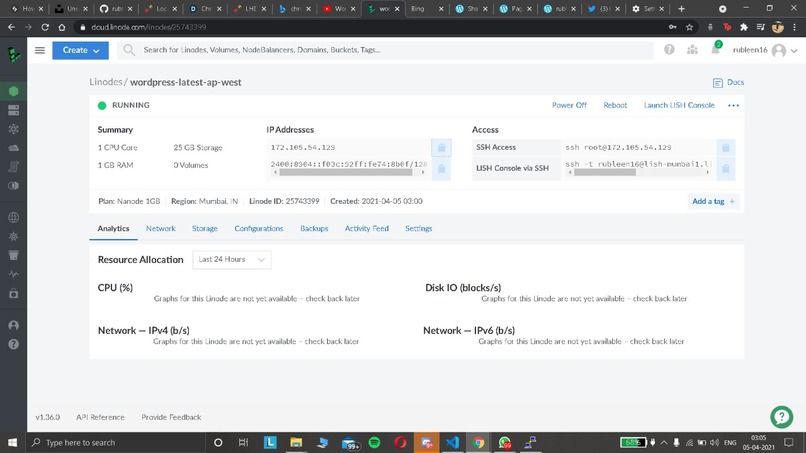Open the Last 24 Hours time range dropdown
The width and height of the screenshot is (806, 453).
point(232,260)
